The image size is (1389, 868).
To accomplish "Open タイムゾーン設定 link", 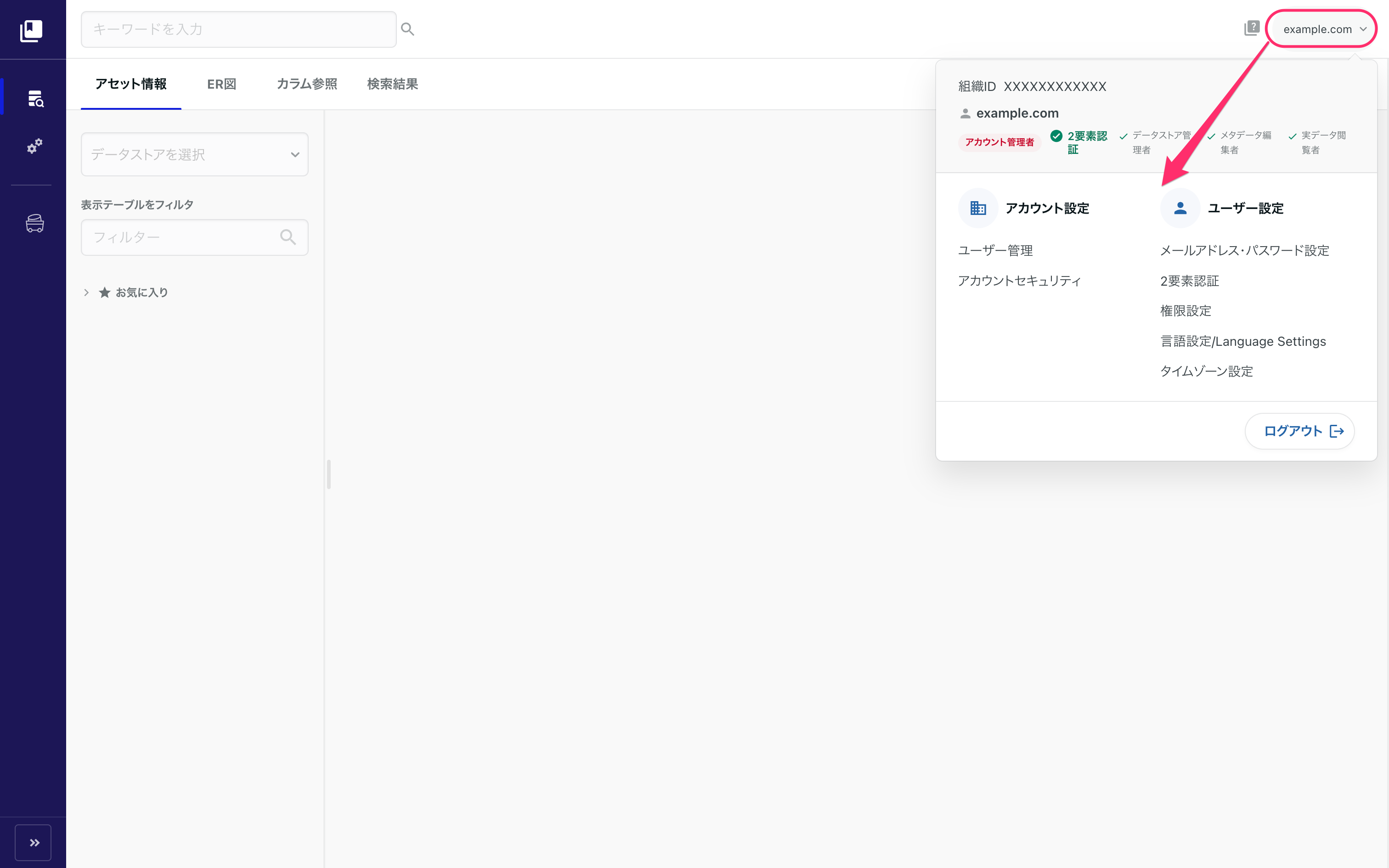I will [1206, 372].
